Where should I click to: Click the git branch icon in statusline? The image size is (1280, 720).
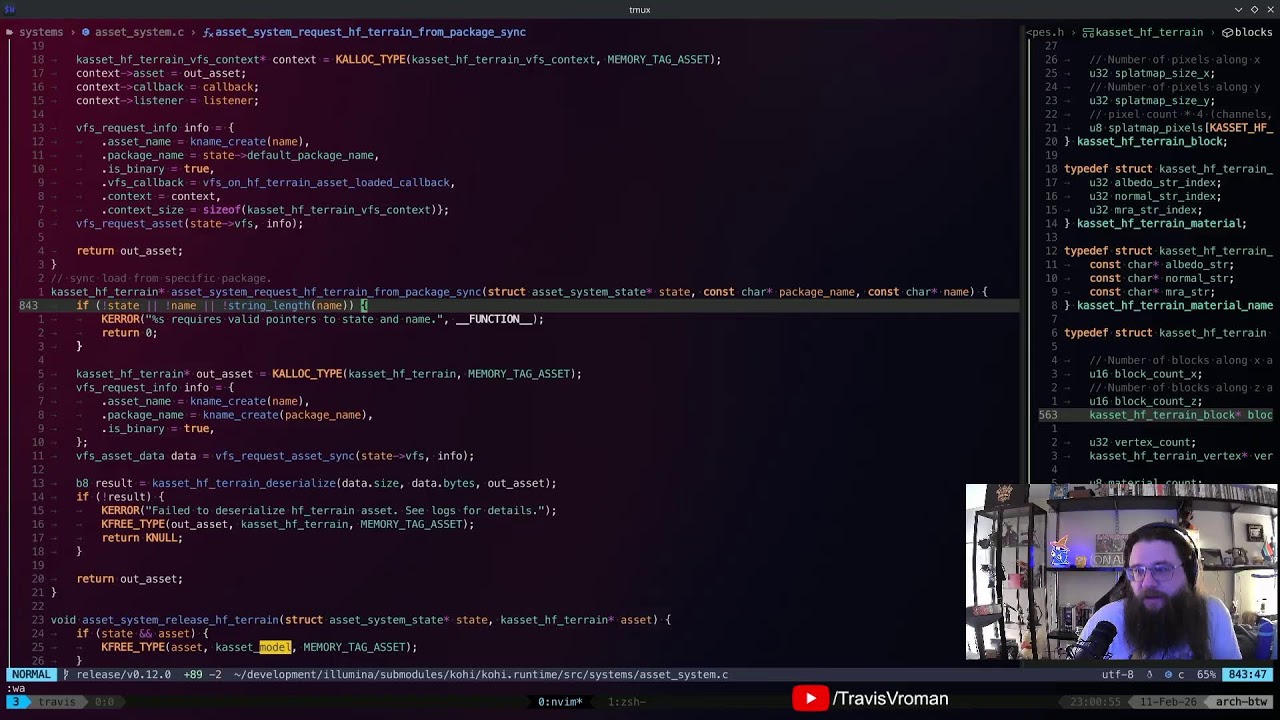pos(67,675)
